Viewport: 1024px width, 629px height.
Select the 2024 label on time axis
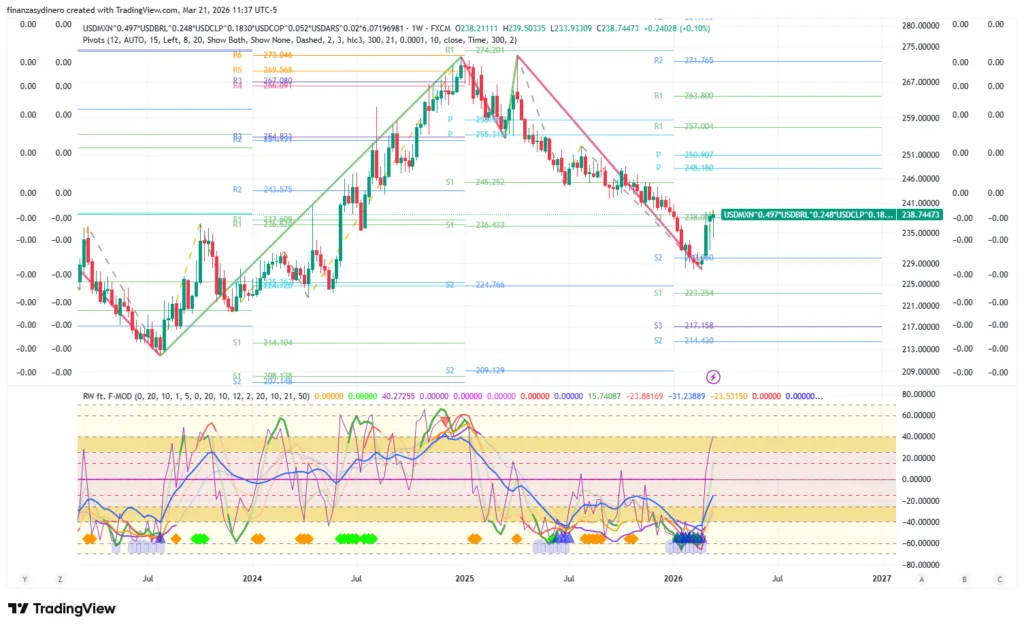pyautogui.click(x=251, y=579)
